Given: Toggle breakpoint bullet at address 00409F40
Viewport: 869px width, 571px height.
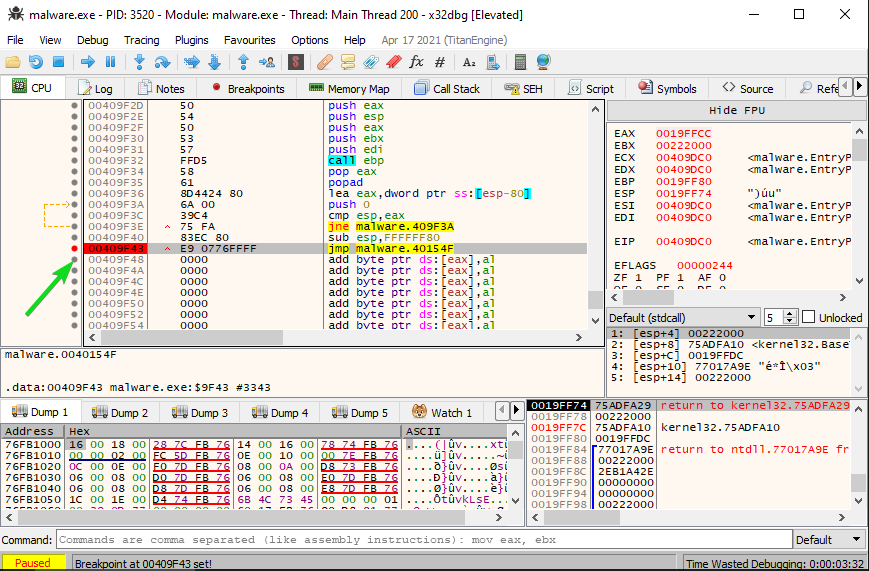Looking at the screenshot, I should pyautogui.click(x=74, y=237).
